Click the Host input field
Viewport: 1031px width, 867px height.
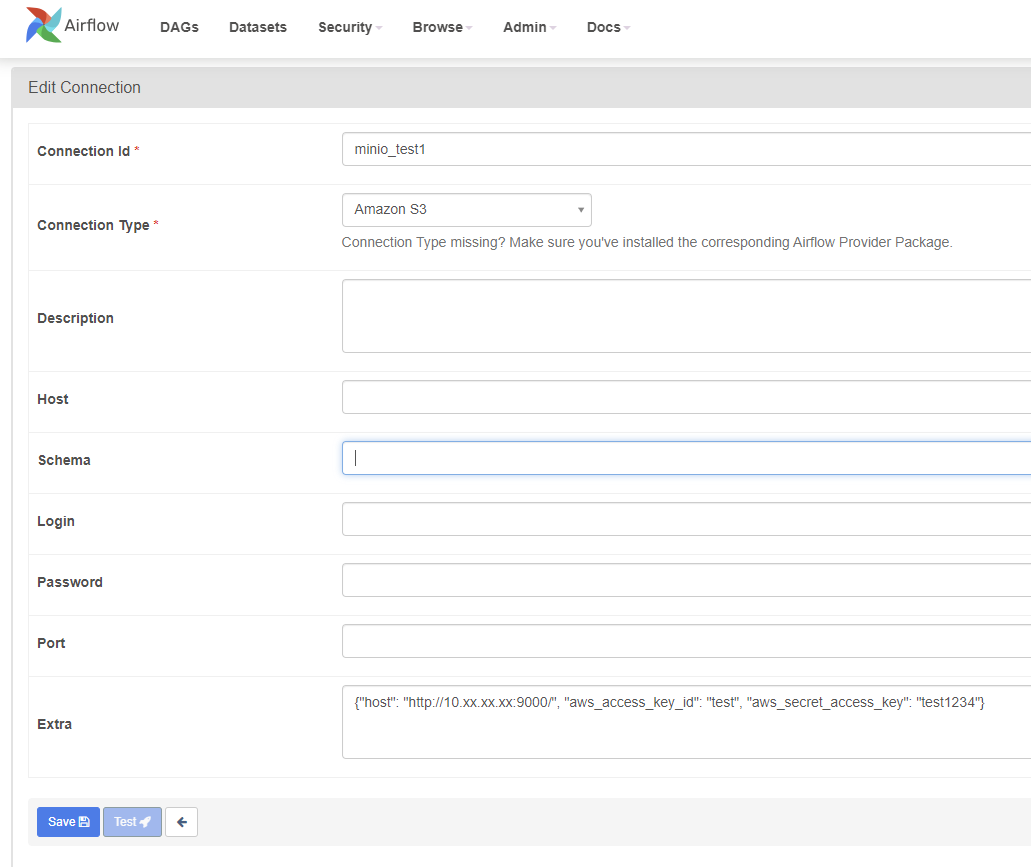686,397
